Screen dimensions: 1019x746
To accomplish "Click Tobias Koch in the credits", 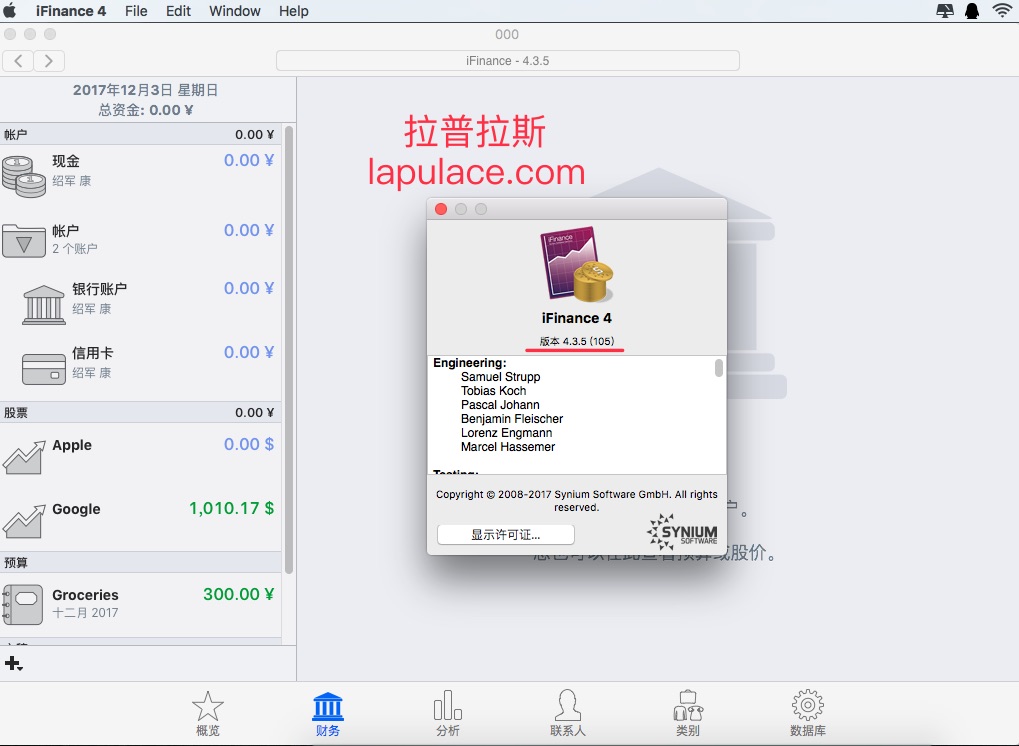I will [493, 391].
